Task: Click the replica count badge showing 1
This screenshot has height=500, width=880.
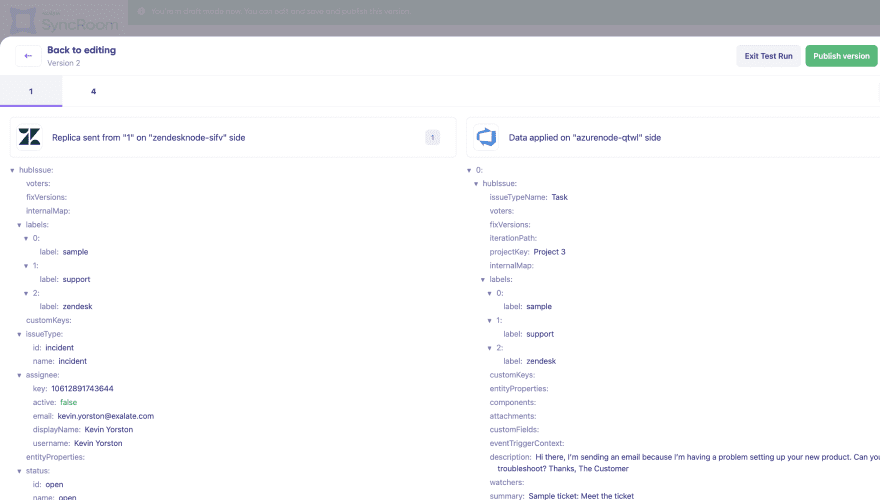Action: [432, 137]
